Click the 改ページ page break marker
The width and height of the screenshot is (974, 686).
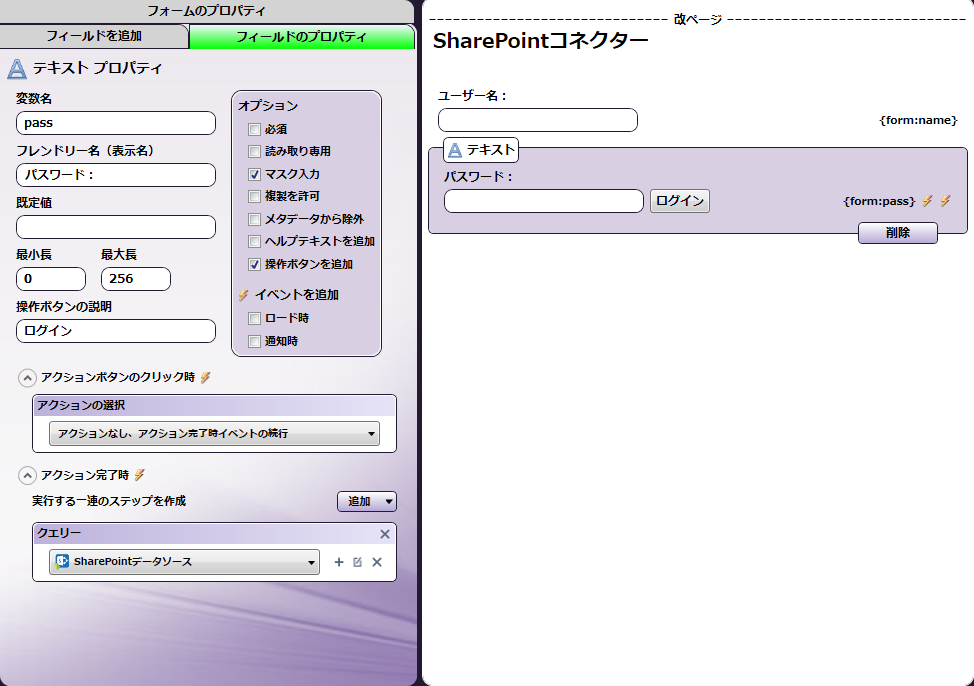pyautogui.click(x=698, y=19)
